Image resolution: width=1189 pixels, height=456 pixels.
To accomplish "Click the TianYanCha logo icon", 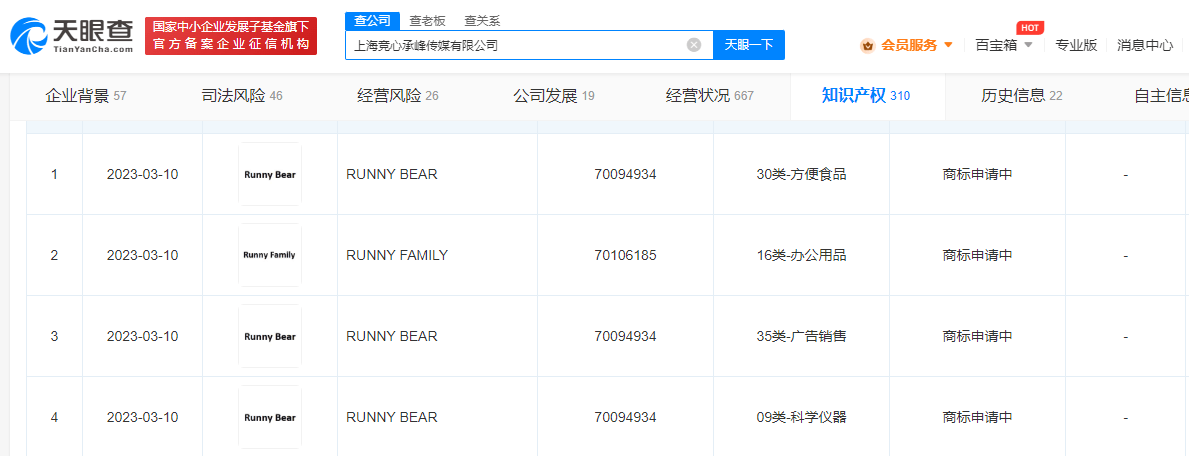I will point(30,37).
